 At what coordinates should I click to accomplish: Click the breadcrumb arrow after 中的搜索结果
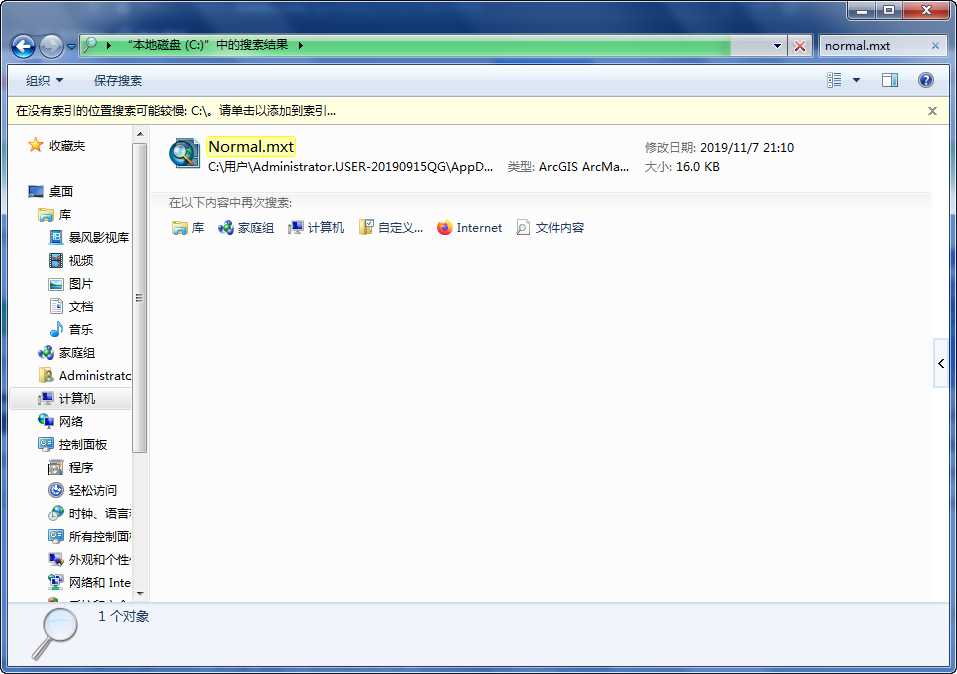point(300,45)
